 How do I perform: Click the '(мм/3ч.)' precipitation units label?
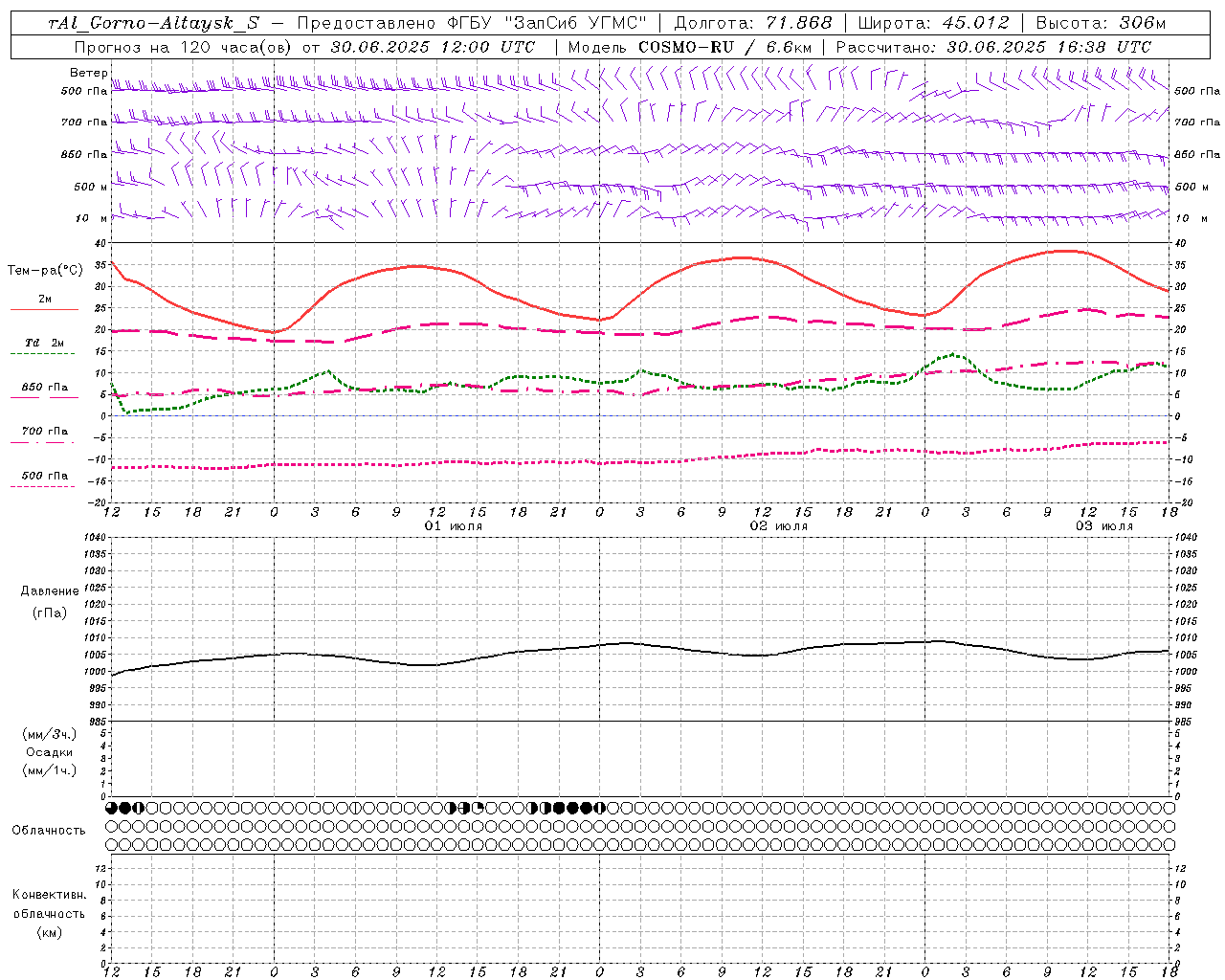50,734
